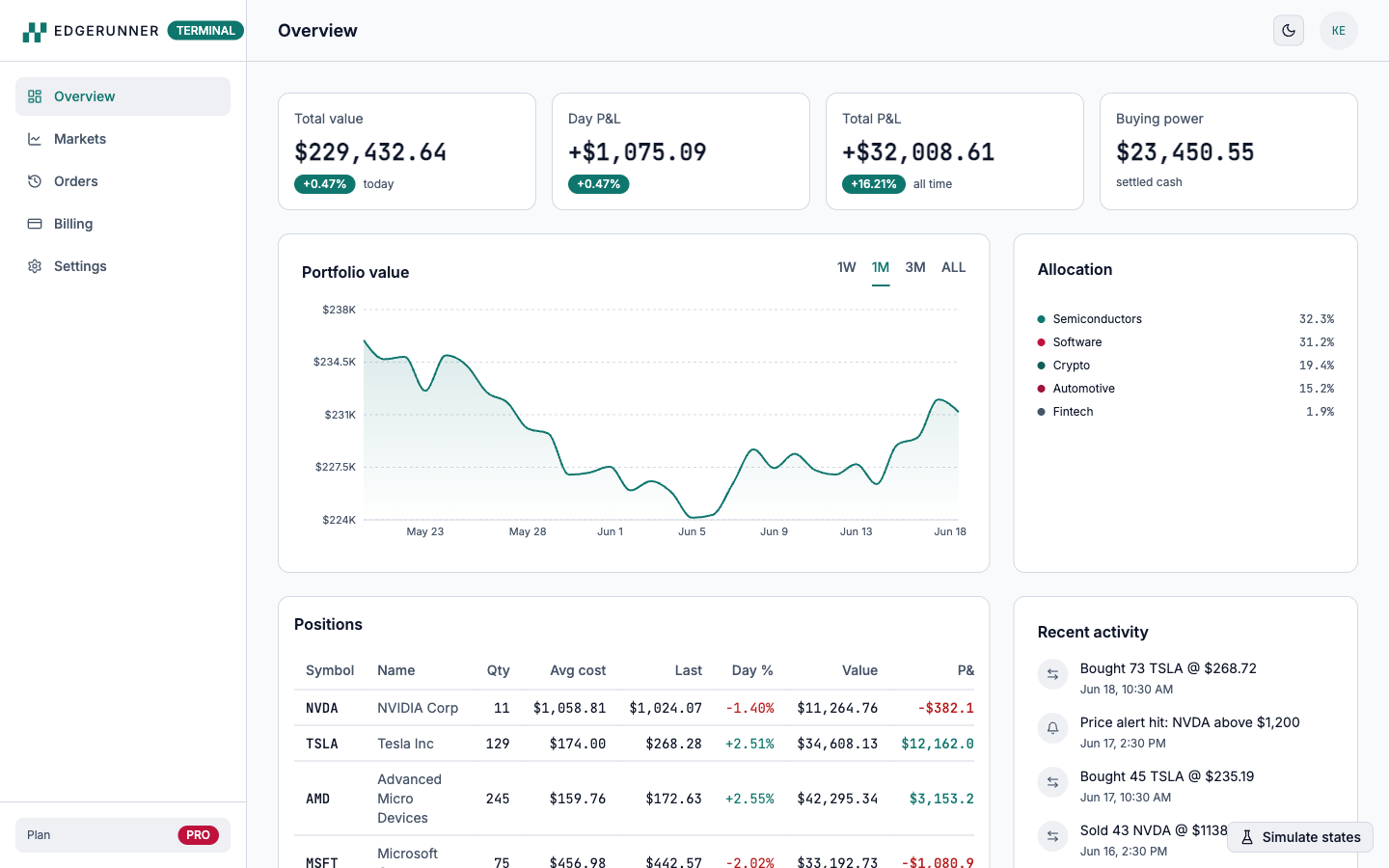Open Simulate states panel
This screenshot has width=1389, height=868.
click(x=1300, y=837)
